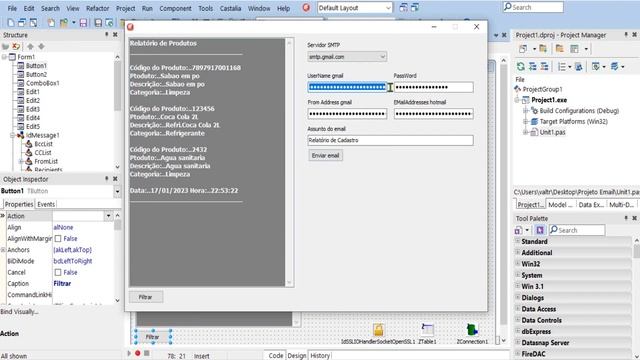Click the Save Desktop layout icon
Screen dimensions: 640x360
click(403, 7)
